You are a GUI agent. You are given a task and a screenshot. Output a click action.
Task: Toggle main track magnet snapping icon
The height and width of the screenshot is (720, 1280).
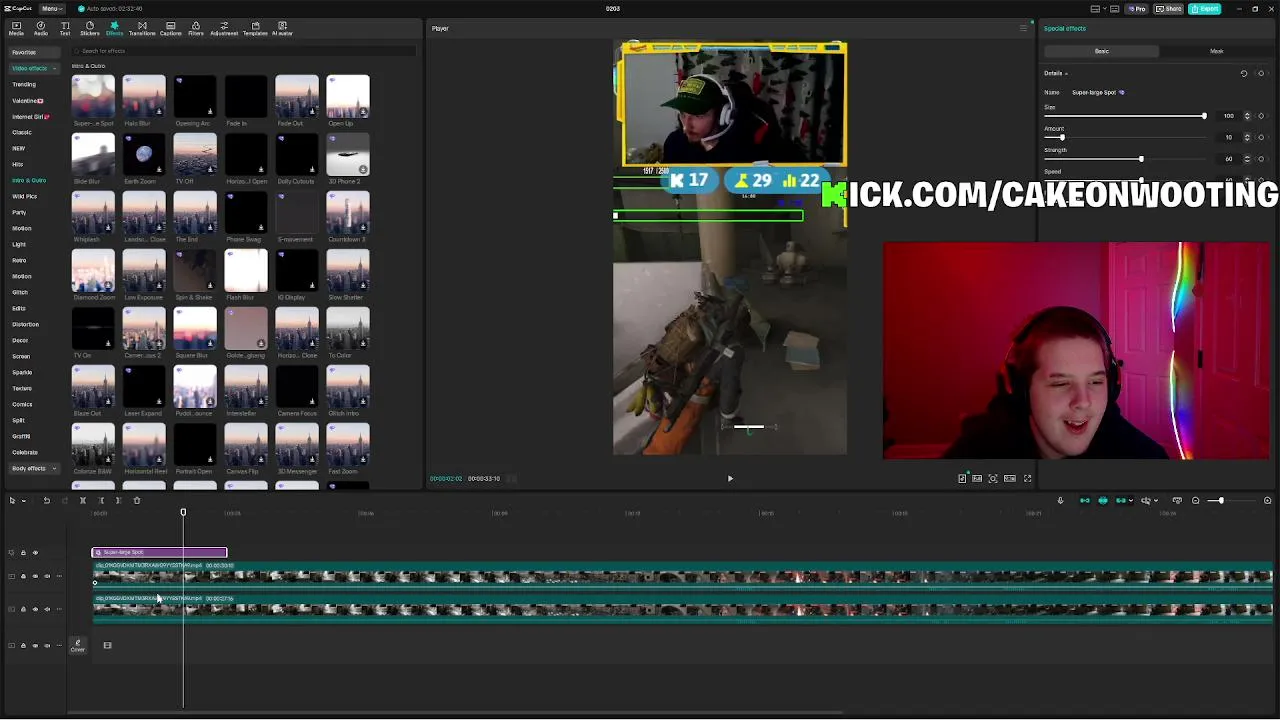[1085, 500]
